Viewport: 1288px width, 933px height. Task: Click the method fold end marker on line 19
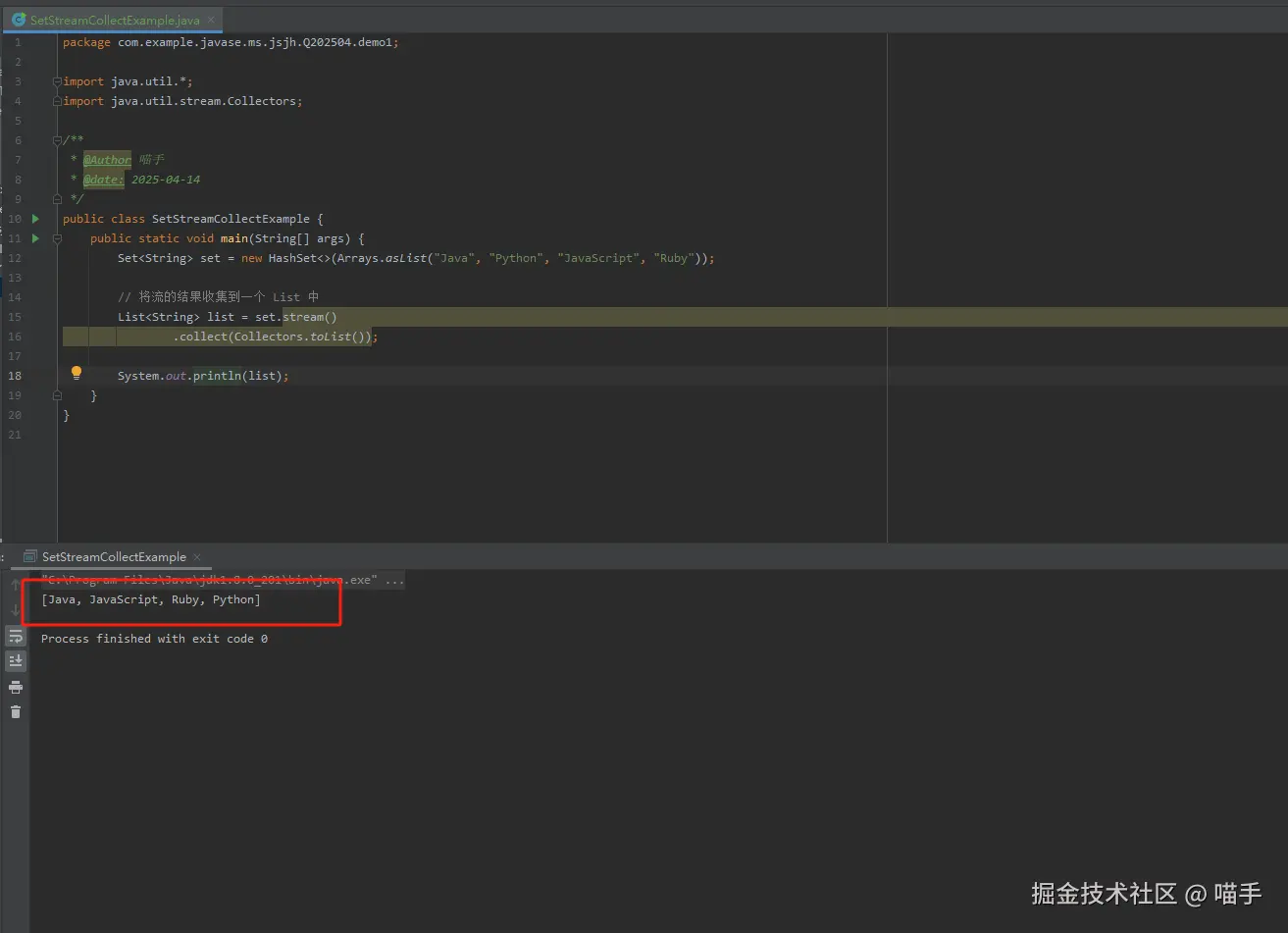[x=57, y=395]
